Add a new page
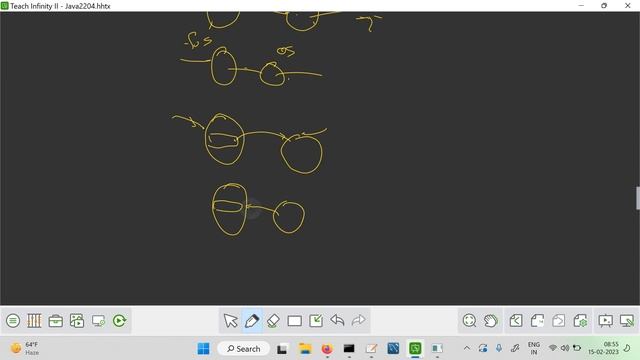Screen dimensions: 640x360 [537, 321]
